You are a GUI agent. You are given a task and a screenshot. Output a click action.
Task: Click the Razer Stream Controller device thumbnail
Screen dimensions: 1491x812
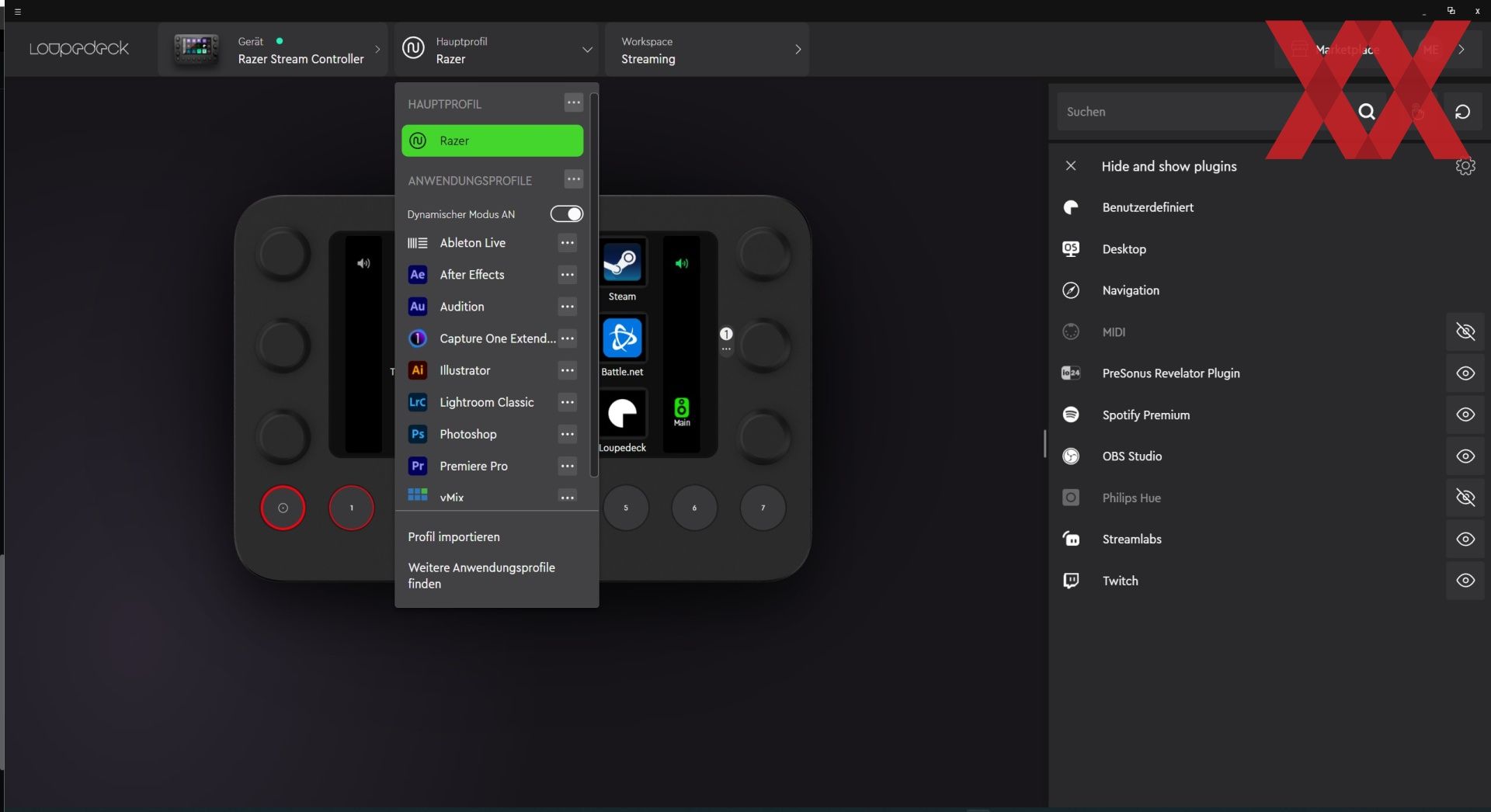tap(196, 50)
